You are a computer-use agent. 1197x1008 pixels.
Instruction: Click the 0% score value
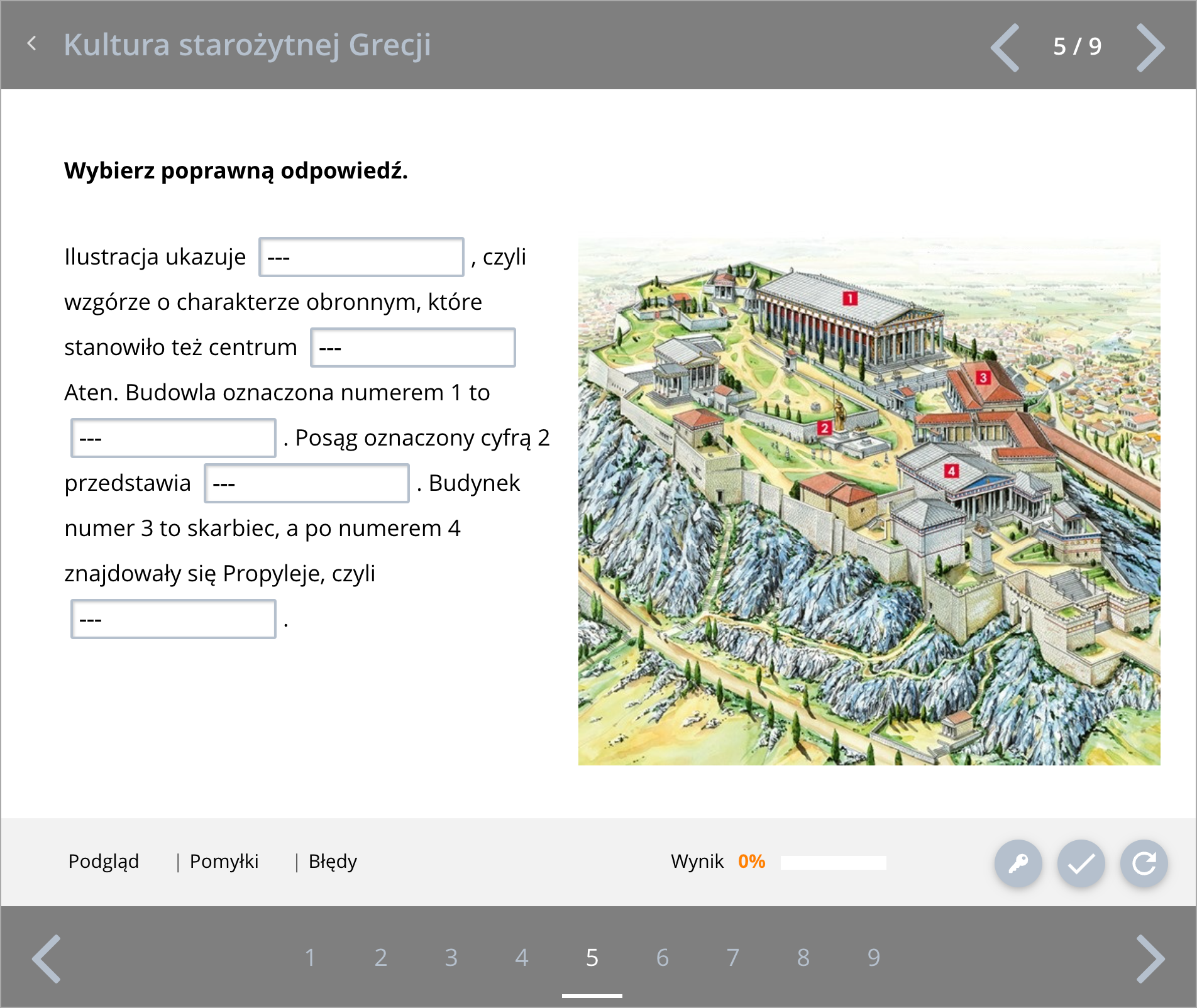751,862
